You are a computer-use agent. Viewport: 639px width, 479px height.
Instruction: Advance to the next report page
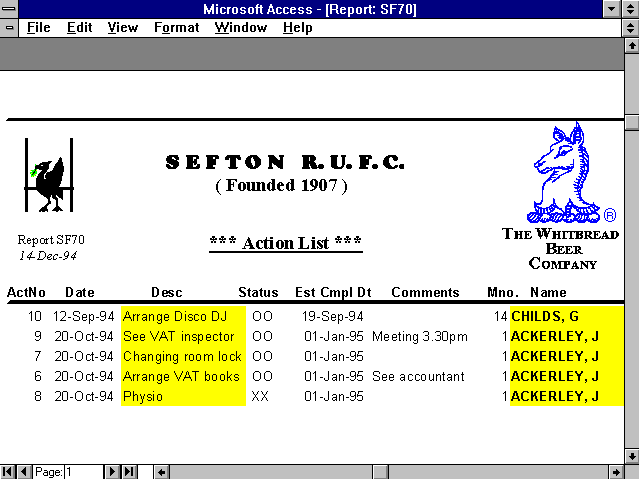(x=113, y=471)
